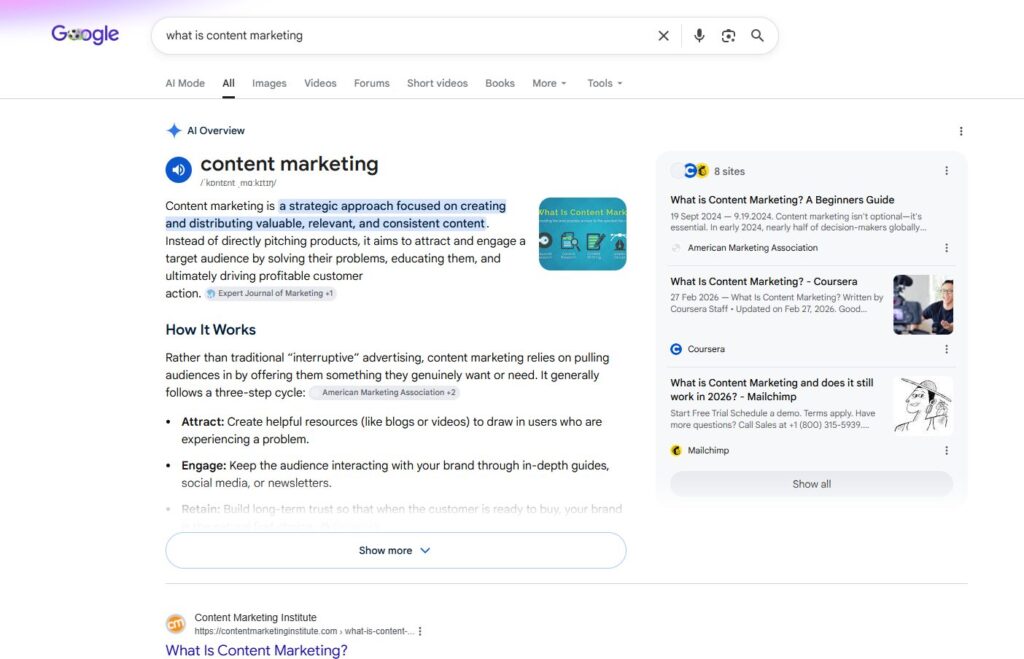Click the contentmarketinginstitute.com URL text

[x=304, y=632]
